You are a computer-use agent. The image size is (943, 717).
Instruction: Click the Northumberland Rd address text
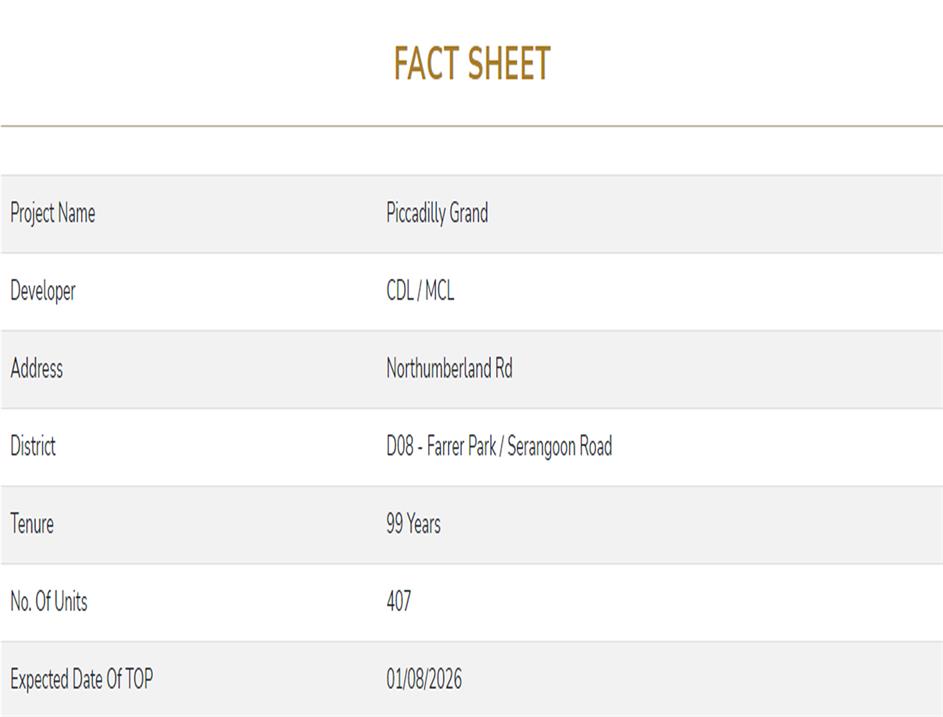click(x=449, y=368)
